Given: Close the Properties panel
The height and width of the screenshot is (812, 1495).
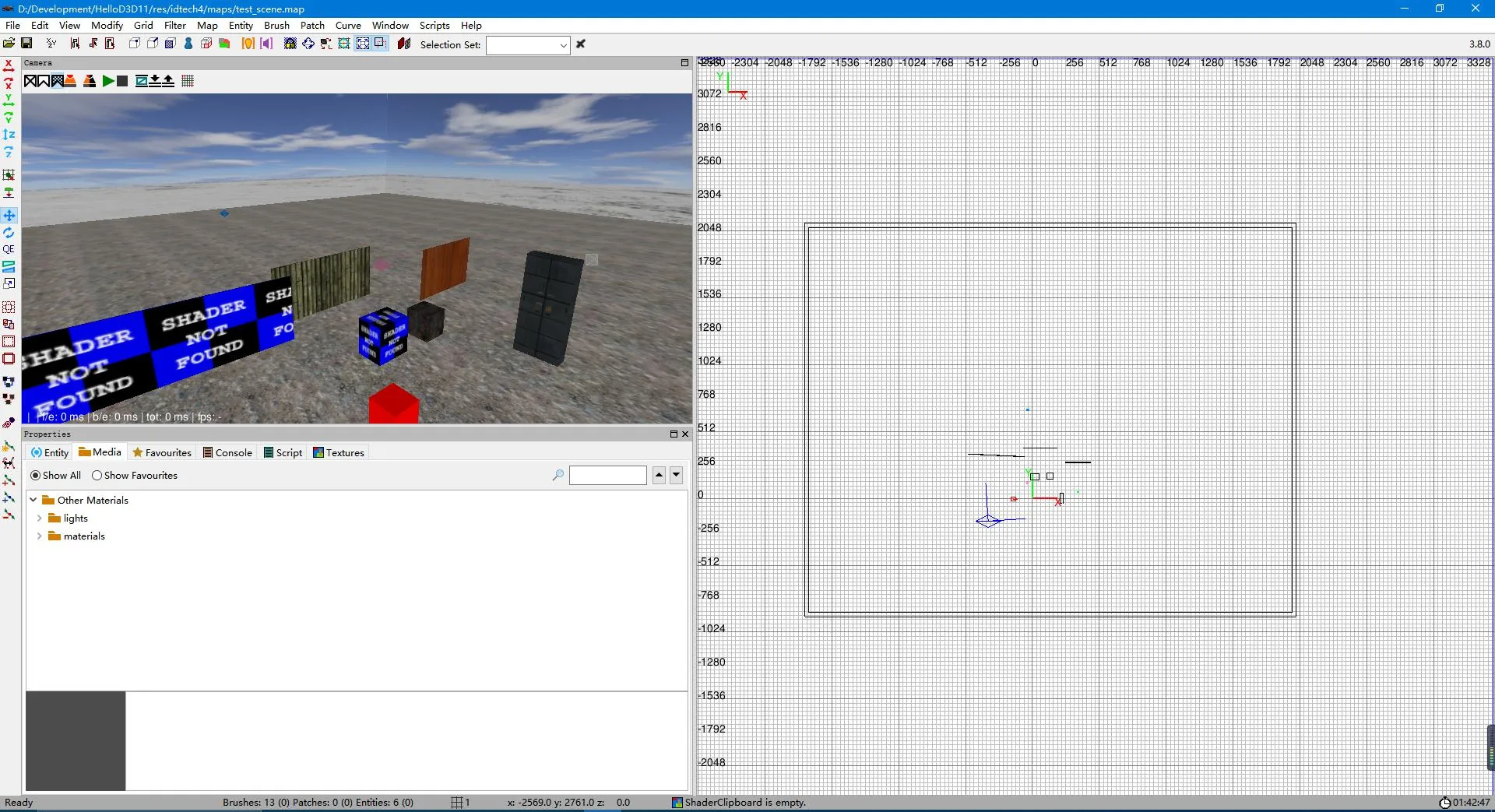Looking at the screenshot, I should click(x=685, y=434).
